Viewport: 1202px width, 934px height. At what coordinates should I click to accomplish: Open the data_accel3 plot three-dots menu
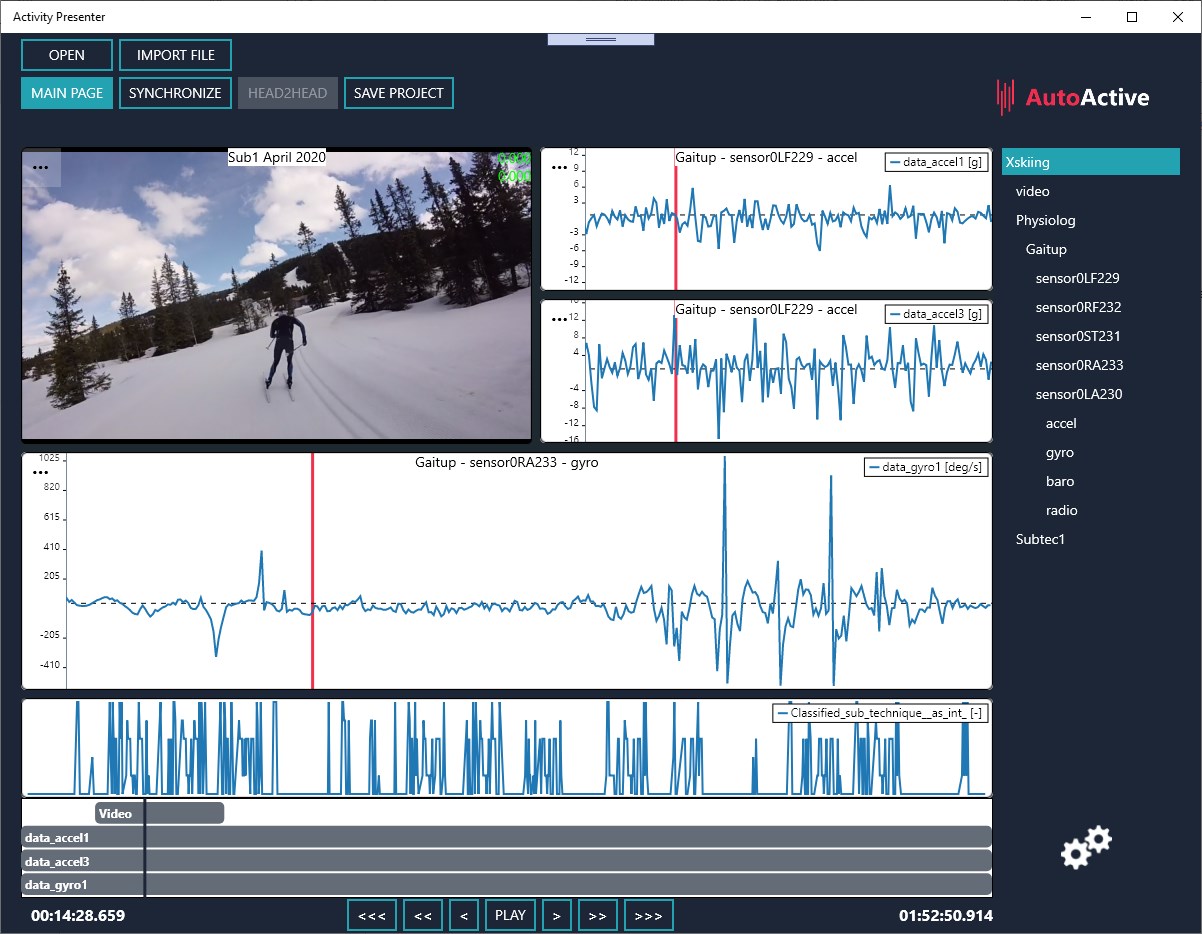pos(559,319)
